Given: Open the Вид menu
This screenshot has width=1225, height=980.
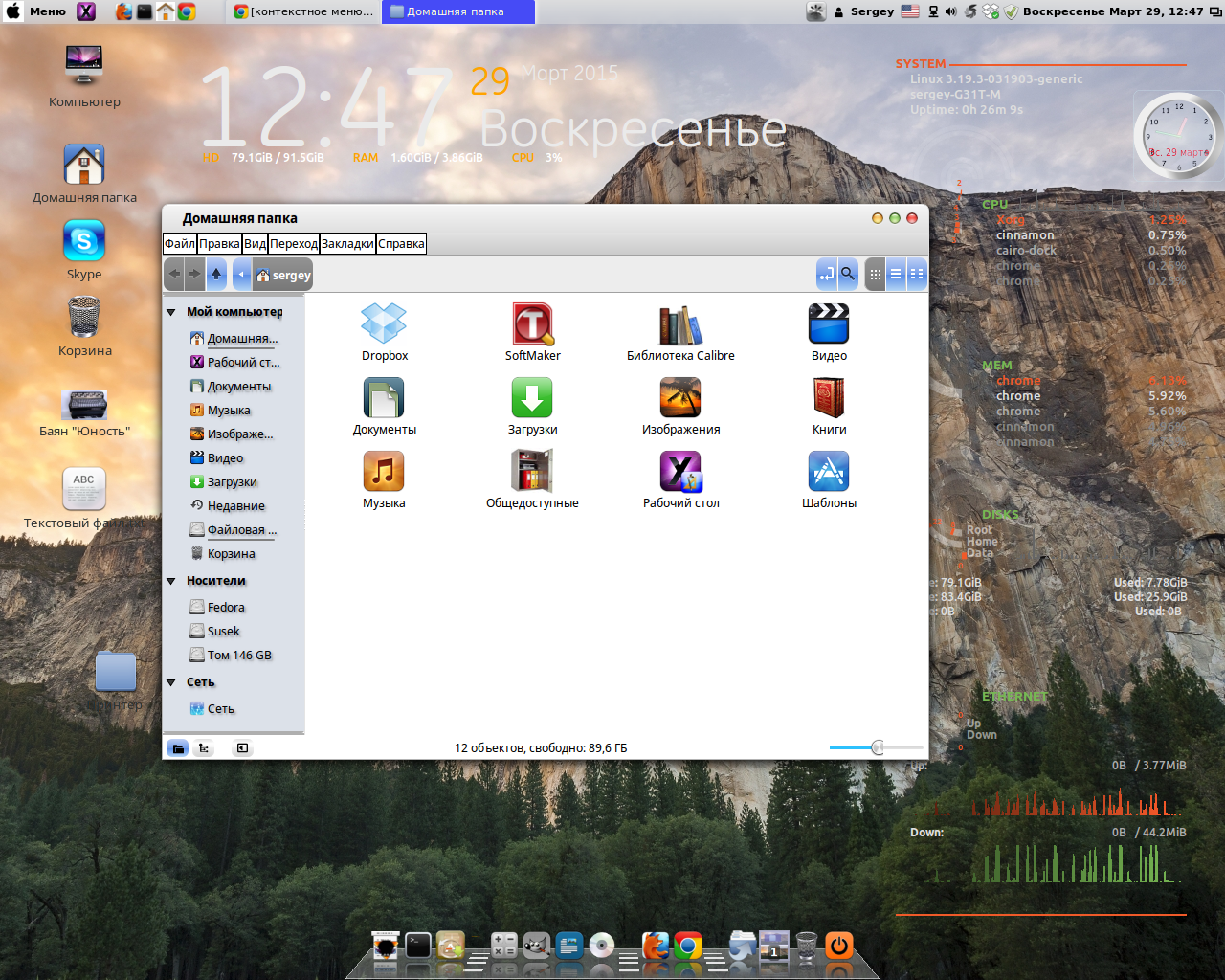Looking at the screenshot, I should tap(254, 243).
